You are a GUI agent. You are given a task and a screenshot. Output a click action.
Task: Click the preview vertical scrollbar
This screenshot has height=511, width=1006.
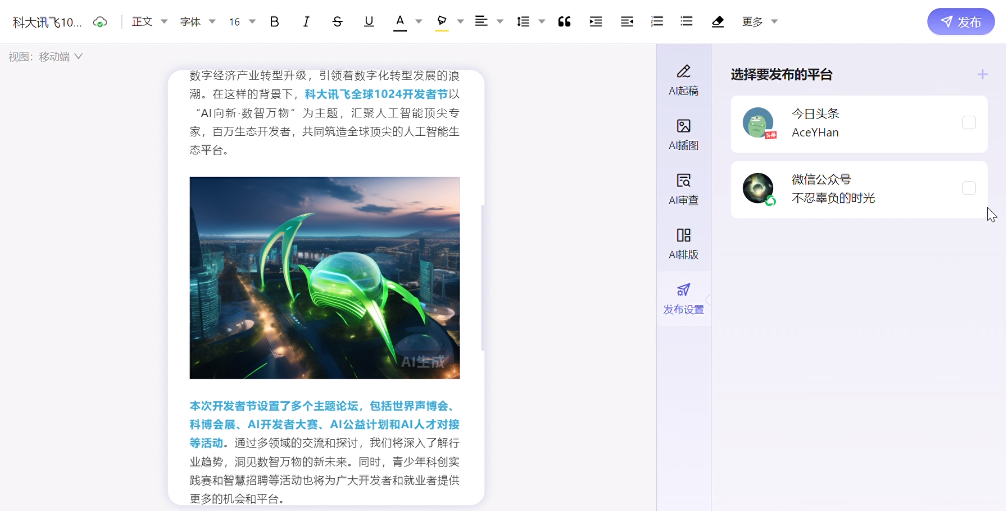(x=482, y=278)
